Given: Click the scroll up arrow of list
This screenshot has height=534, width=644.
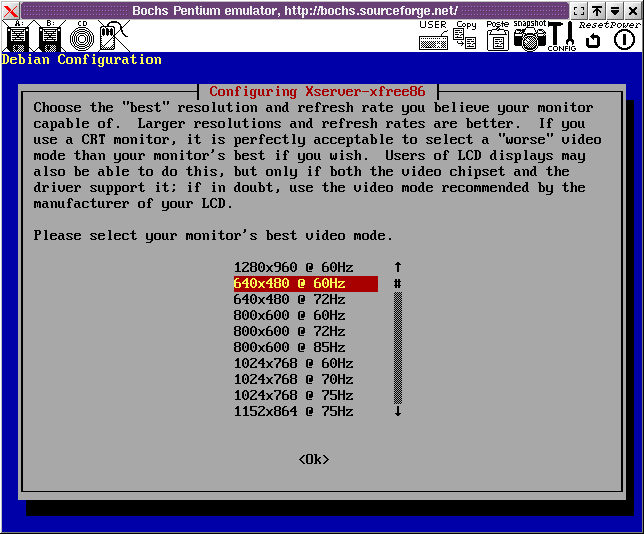Looking at the screenshot, I should [397, 267].
